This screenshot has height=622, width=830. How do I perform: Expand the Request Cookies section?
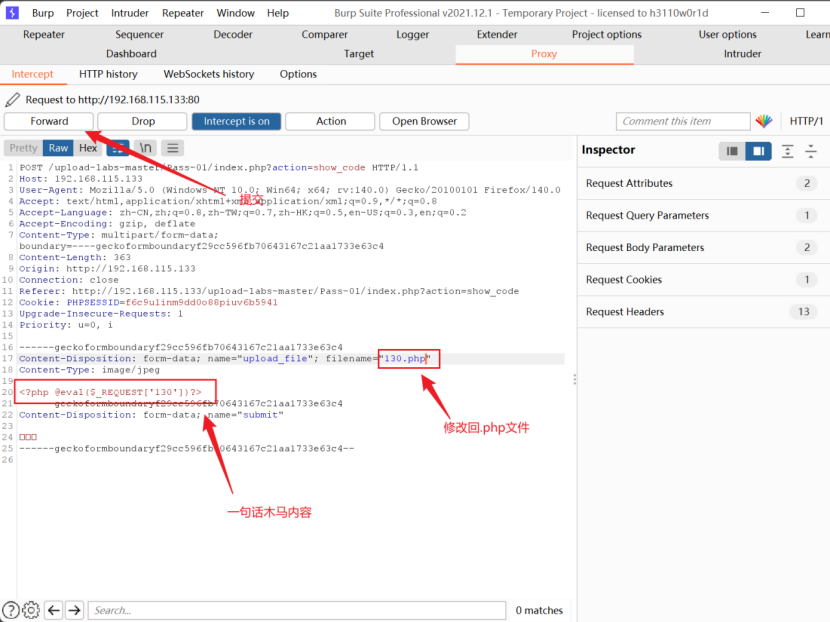coord(703,280)
